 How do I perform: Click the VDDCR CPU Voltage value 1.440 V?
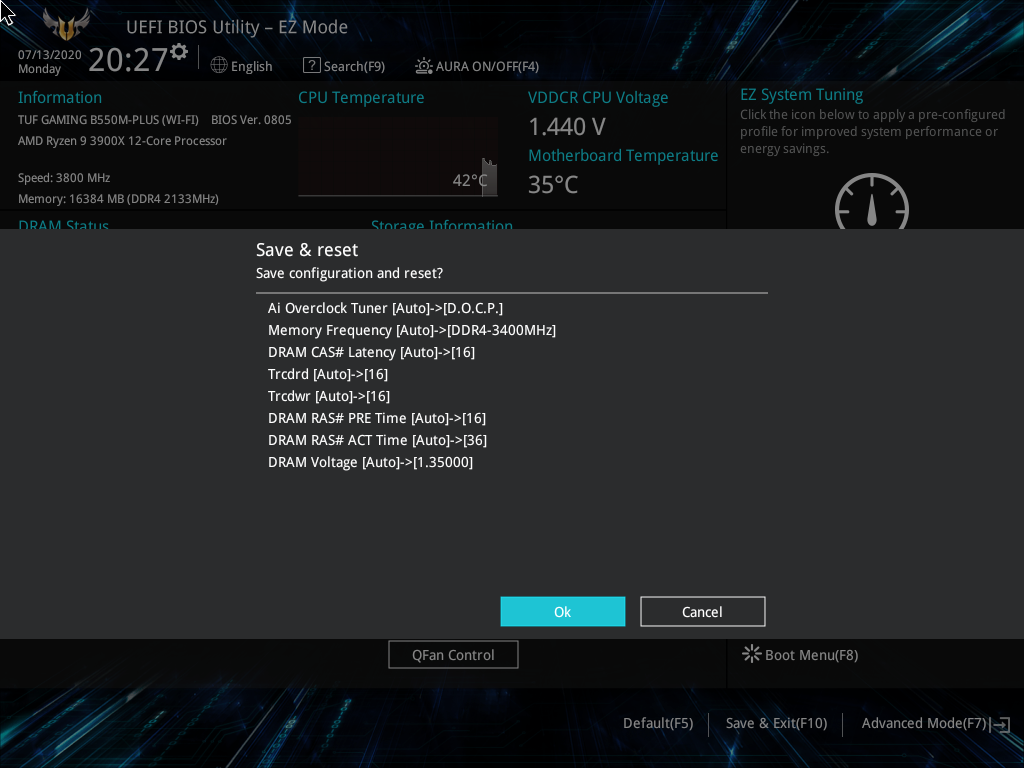(x=567, y=127)
